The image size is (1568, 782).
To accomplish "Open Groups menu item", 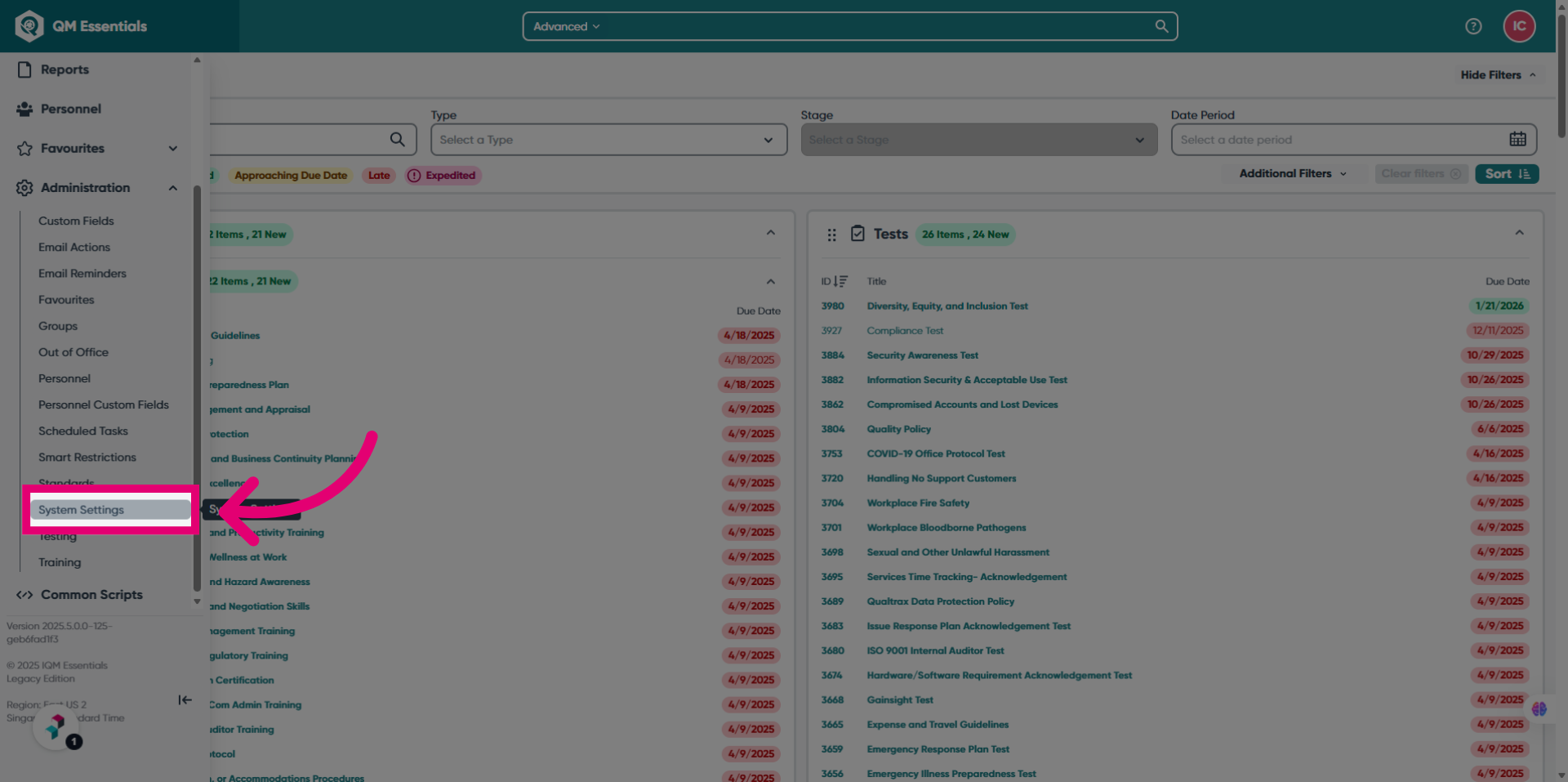I will pos(58,326).
